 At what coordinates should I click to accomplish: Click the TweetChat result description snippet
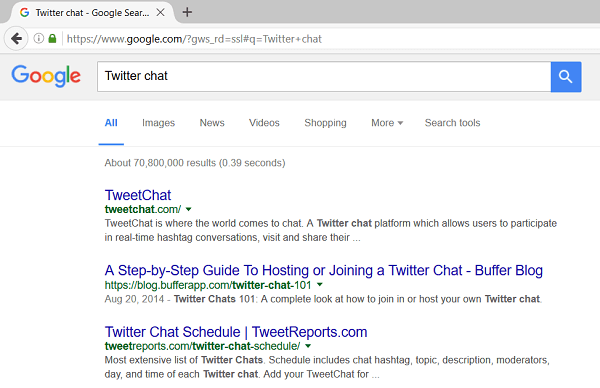pos(331,230)
